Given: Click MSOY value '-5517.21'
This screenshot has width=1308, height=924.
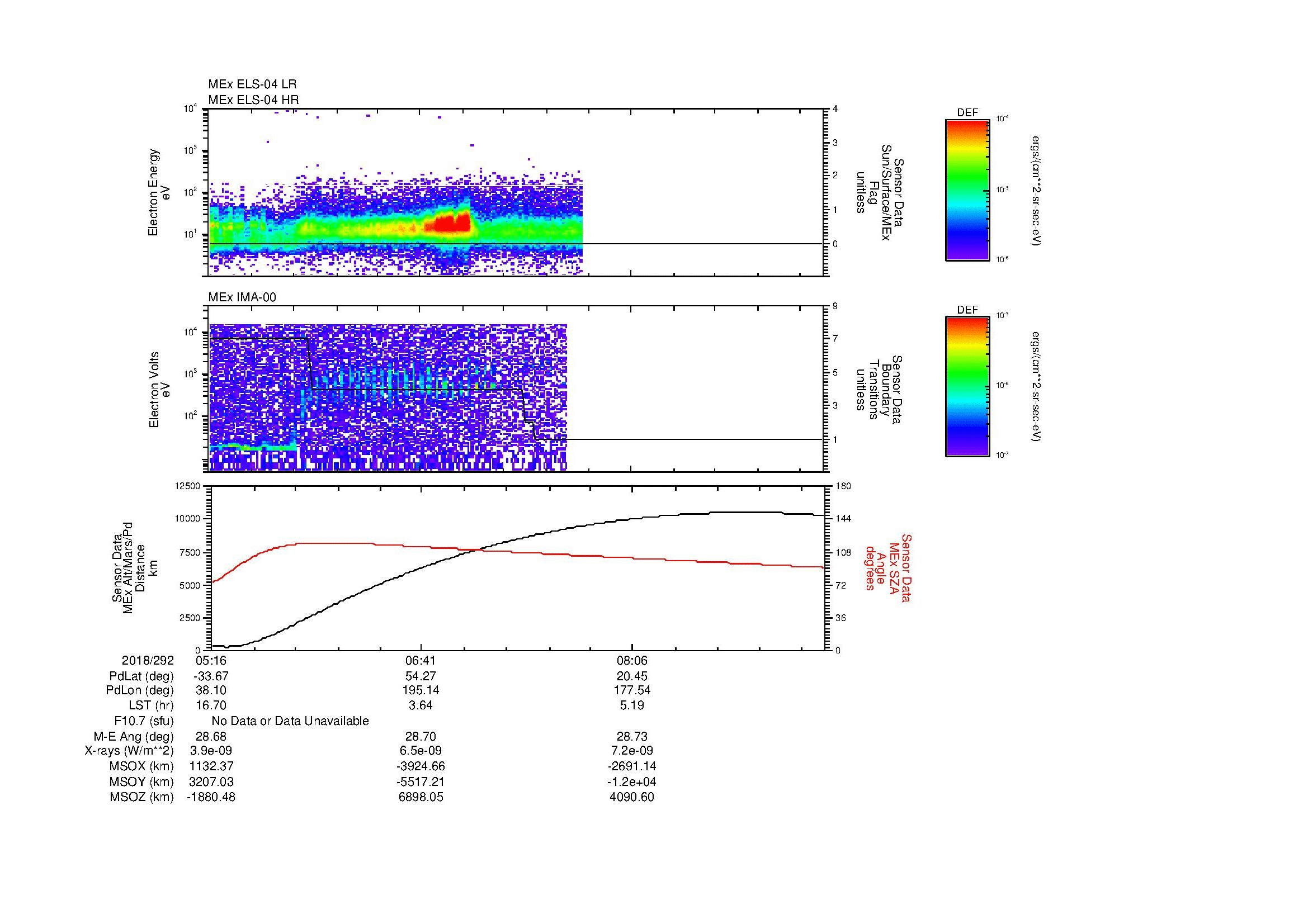Looking at the screenshot, I should tap(421, 781).
